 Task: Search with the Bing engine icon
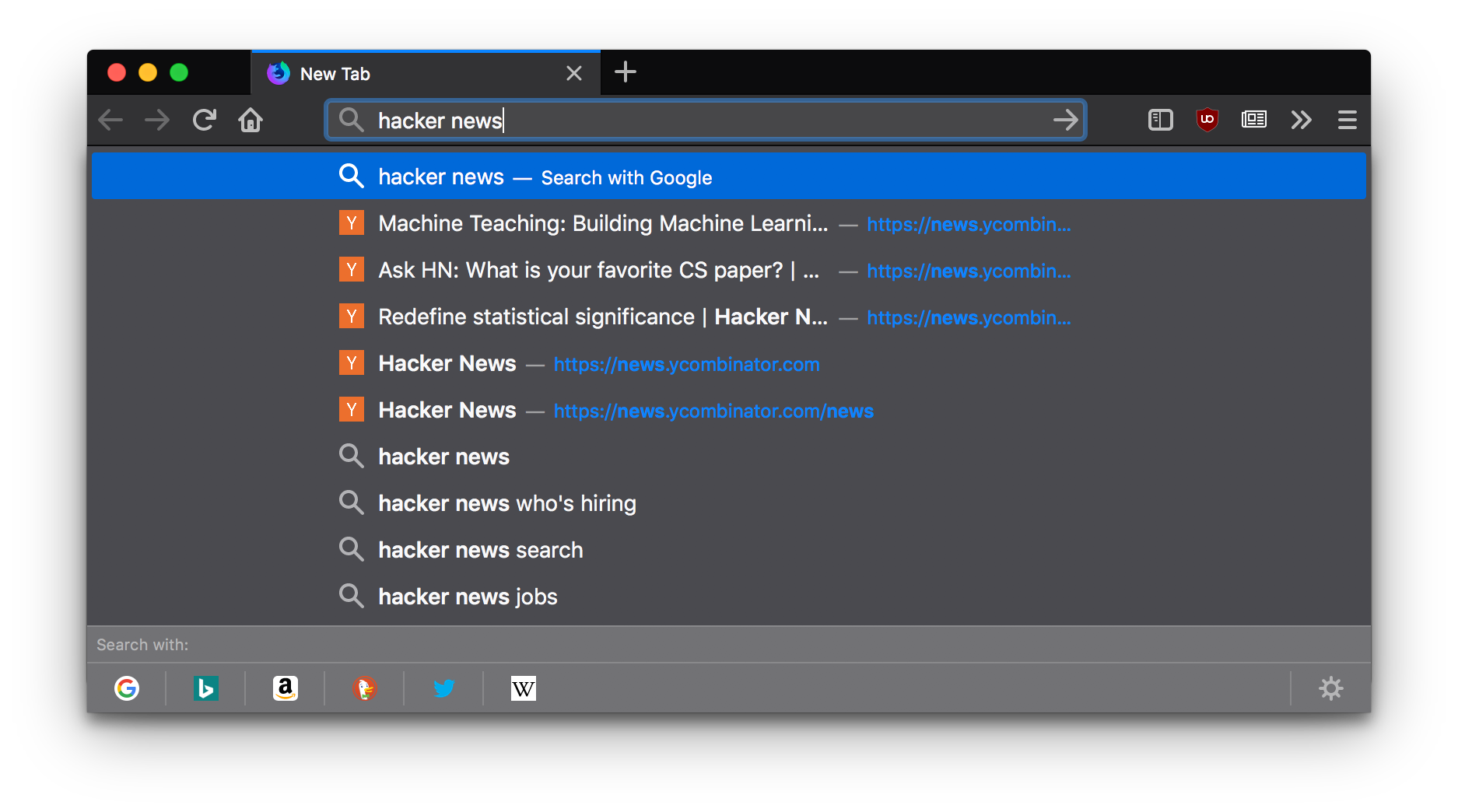(x=206, y=688)
